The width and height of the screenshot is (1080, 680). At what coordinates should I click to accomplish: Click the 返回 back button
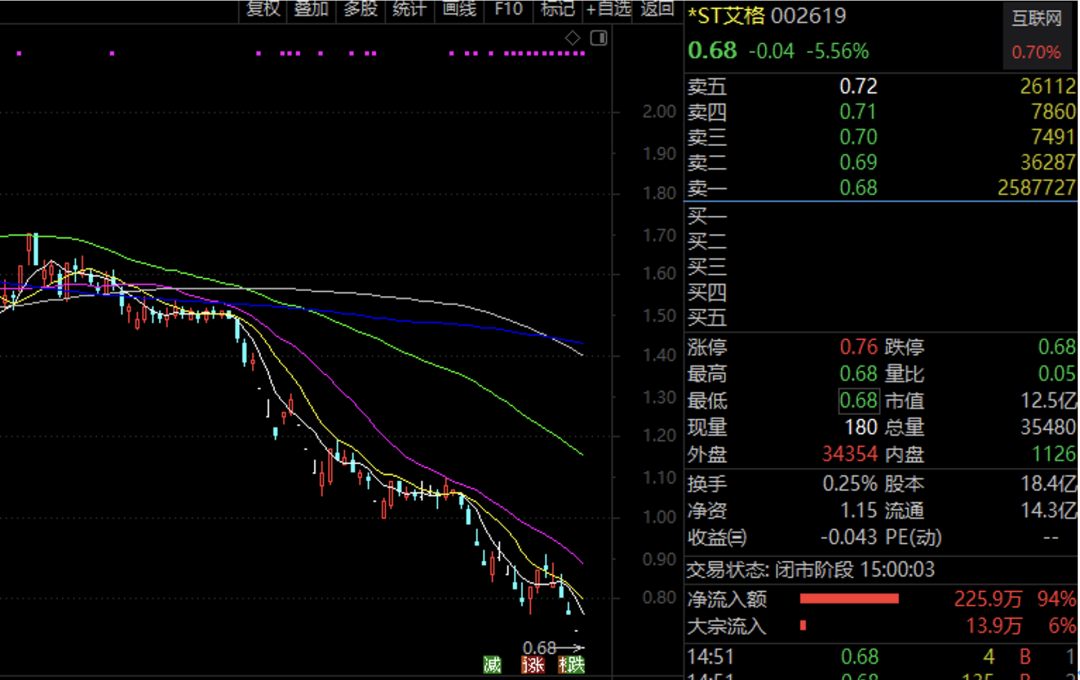coord(657,10)
